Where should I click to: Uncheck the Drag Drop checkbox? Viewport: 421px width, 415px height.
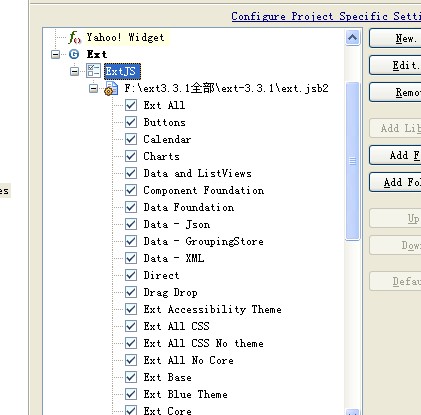click(131, 292)
